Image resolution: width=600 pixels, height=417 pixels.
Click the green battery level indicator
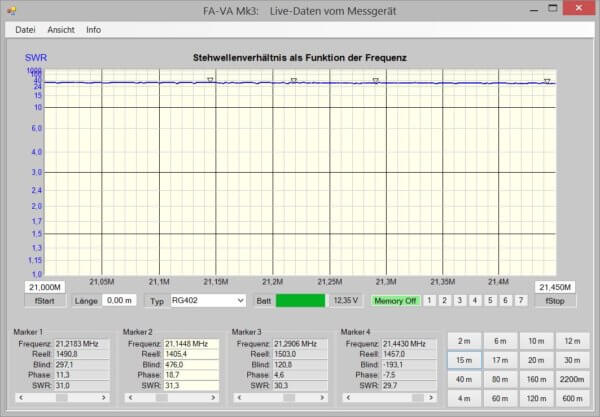[300, 301]
